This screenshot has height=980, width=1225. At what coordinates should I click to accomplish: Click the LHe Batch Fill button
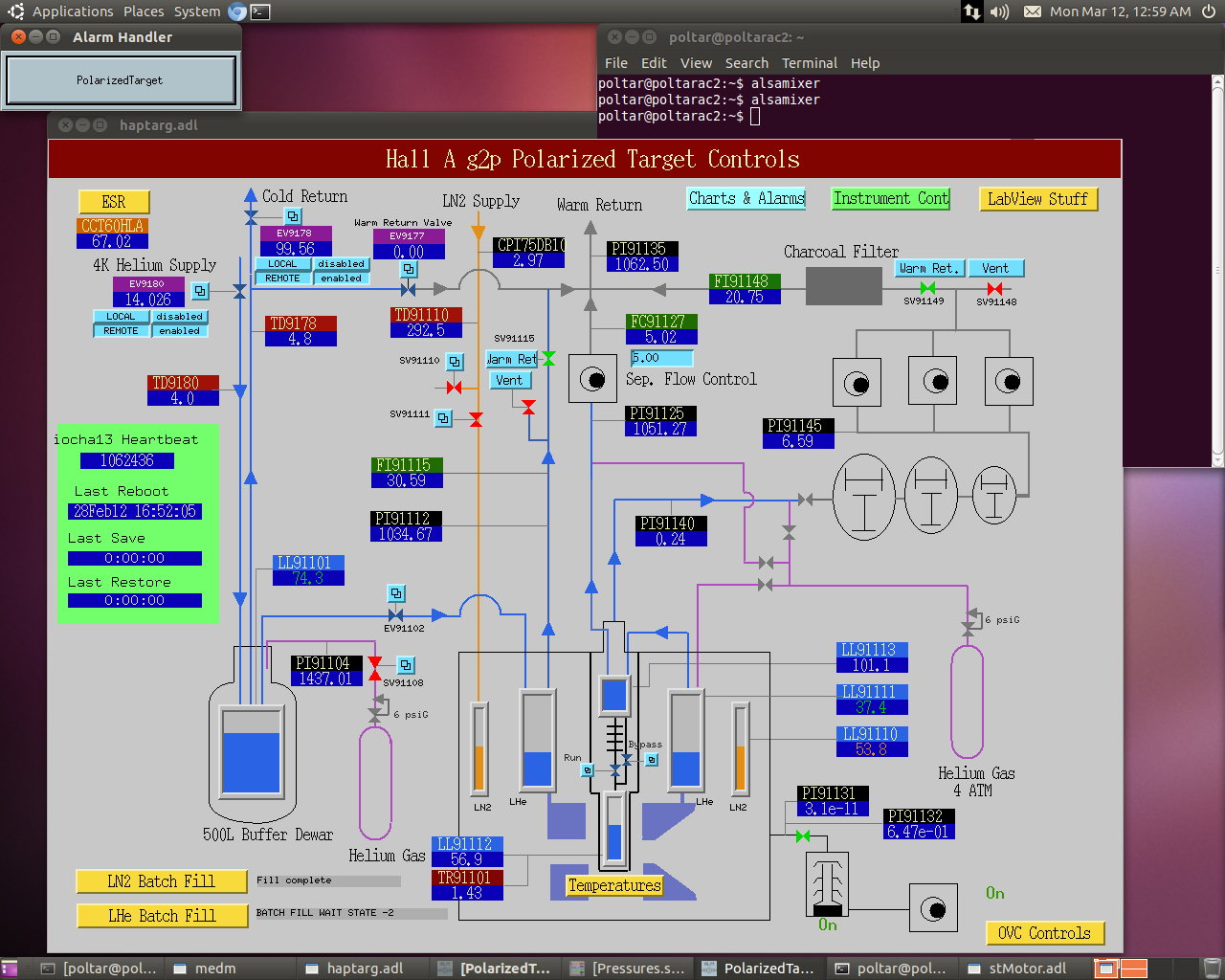161,916
